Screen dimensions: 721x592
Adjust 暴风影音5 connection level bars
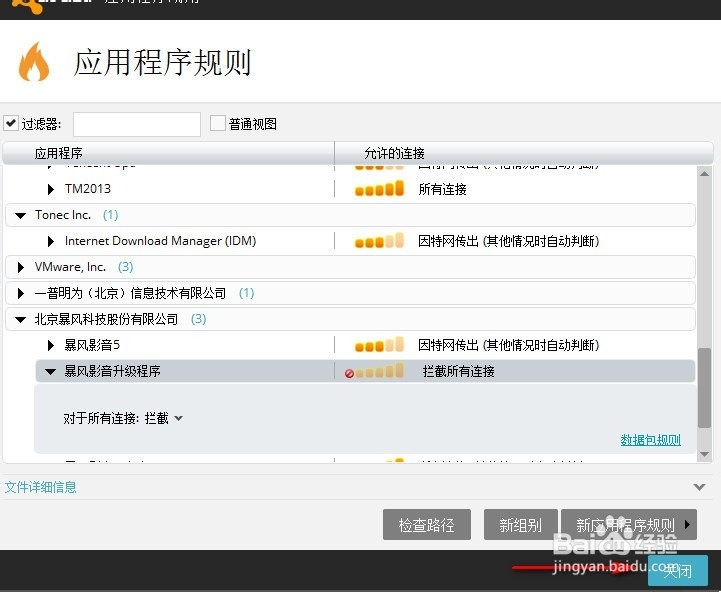pos(379,345)
